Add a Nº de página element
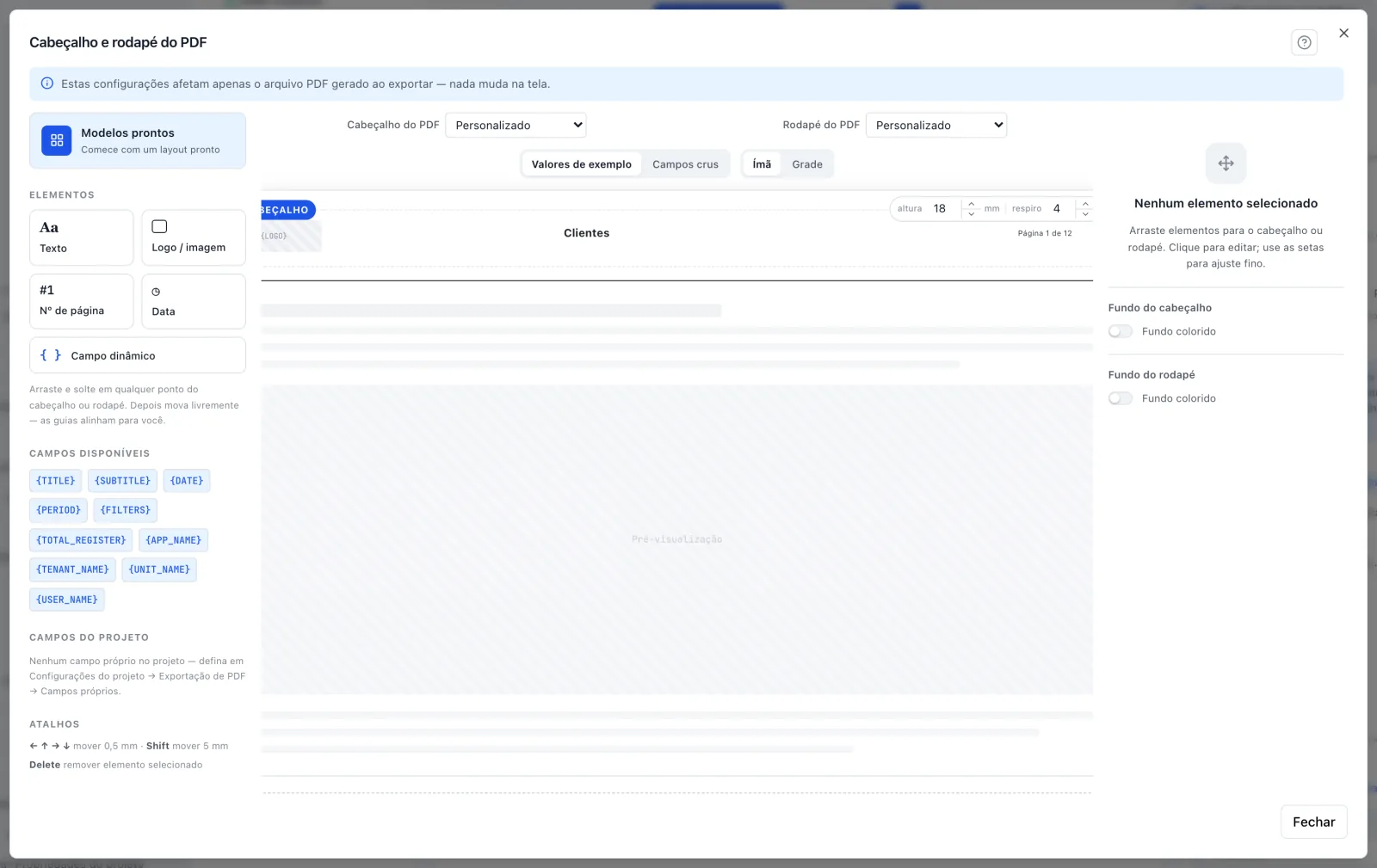The height and width of the screenshot is (868, 1377). (x=82, y=301)
